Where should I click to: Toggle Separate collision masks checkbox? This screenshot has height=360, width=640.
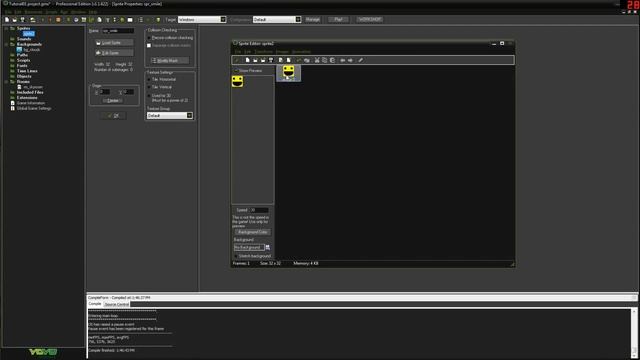(149, 45)
